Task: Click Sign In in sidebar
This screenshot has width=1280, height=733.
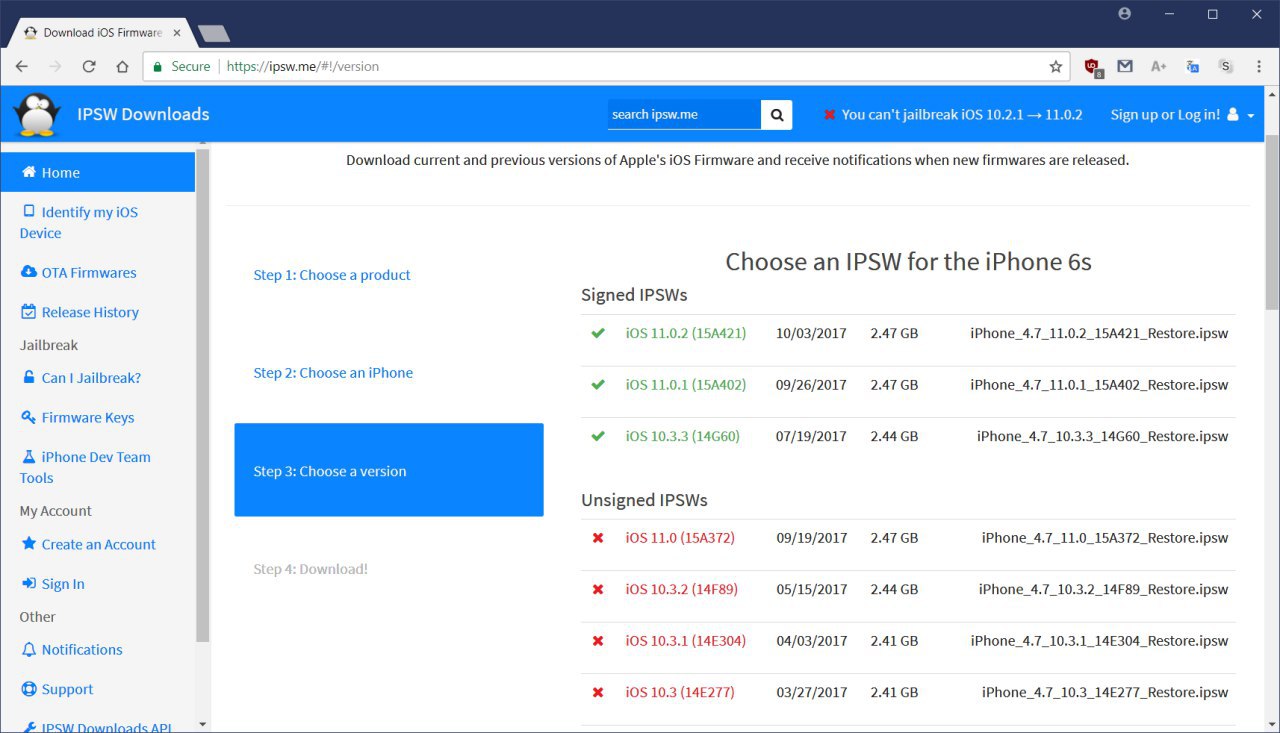Action: (52, 584)
